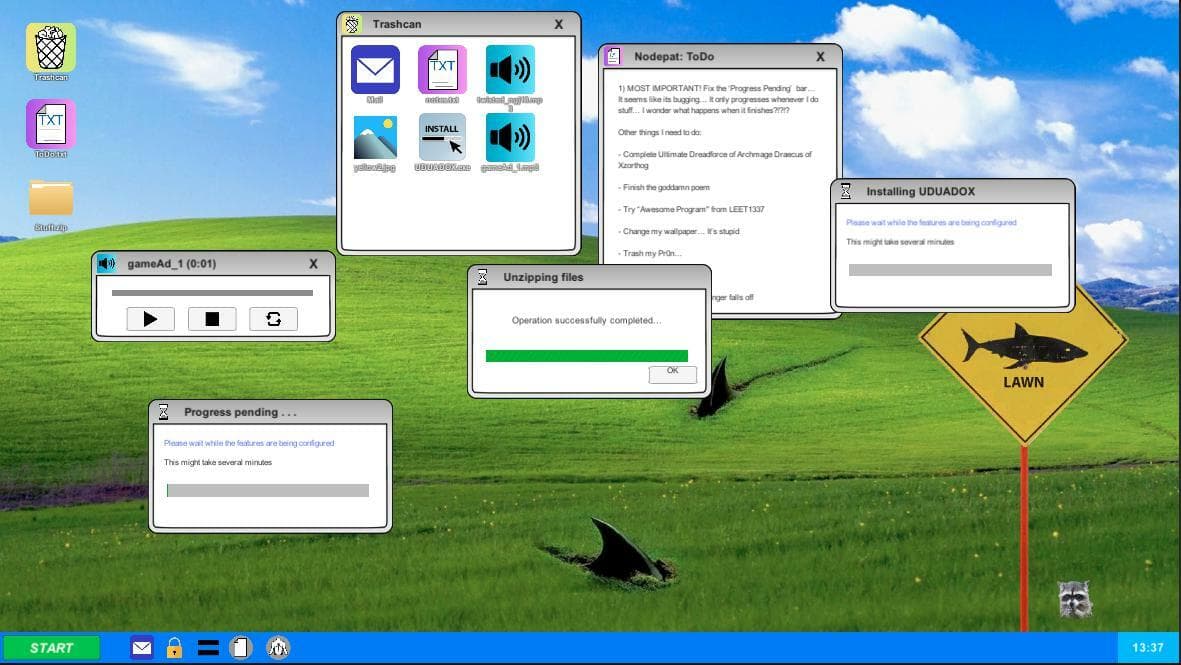Open the mountain picture jpg in Trashcan
The width and height of the screenshot is (1181, 665).
(375, 137)
